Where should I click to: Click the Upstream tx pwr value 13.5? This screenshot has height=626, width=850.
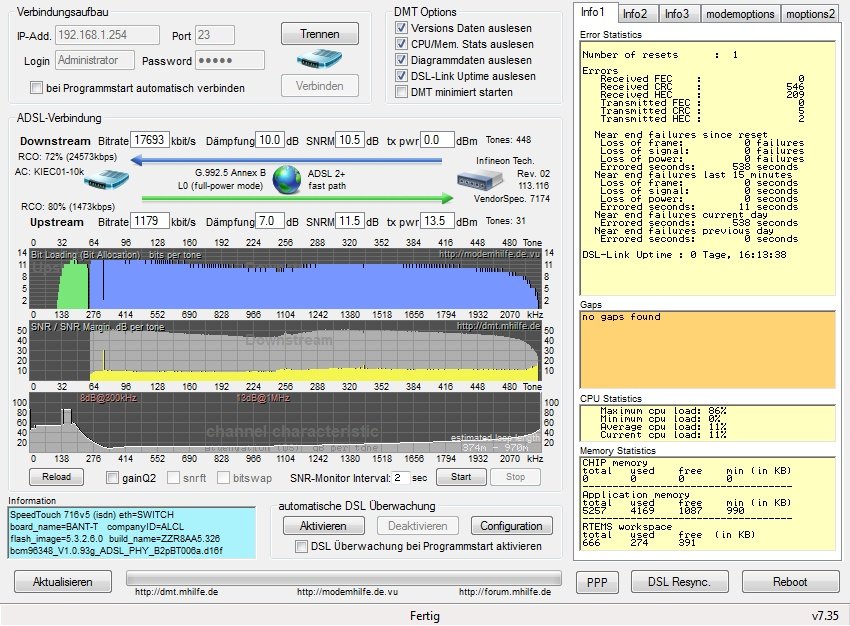tap(437, 221)
